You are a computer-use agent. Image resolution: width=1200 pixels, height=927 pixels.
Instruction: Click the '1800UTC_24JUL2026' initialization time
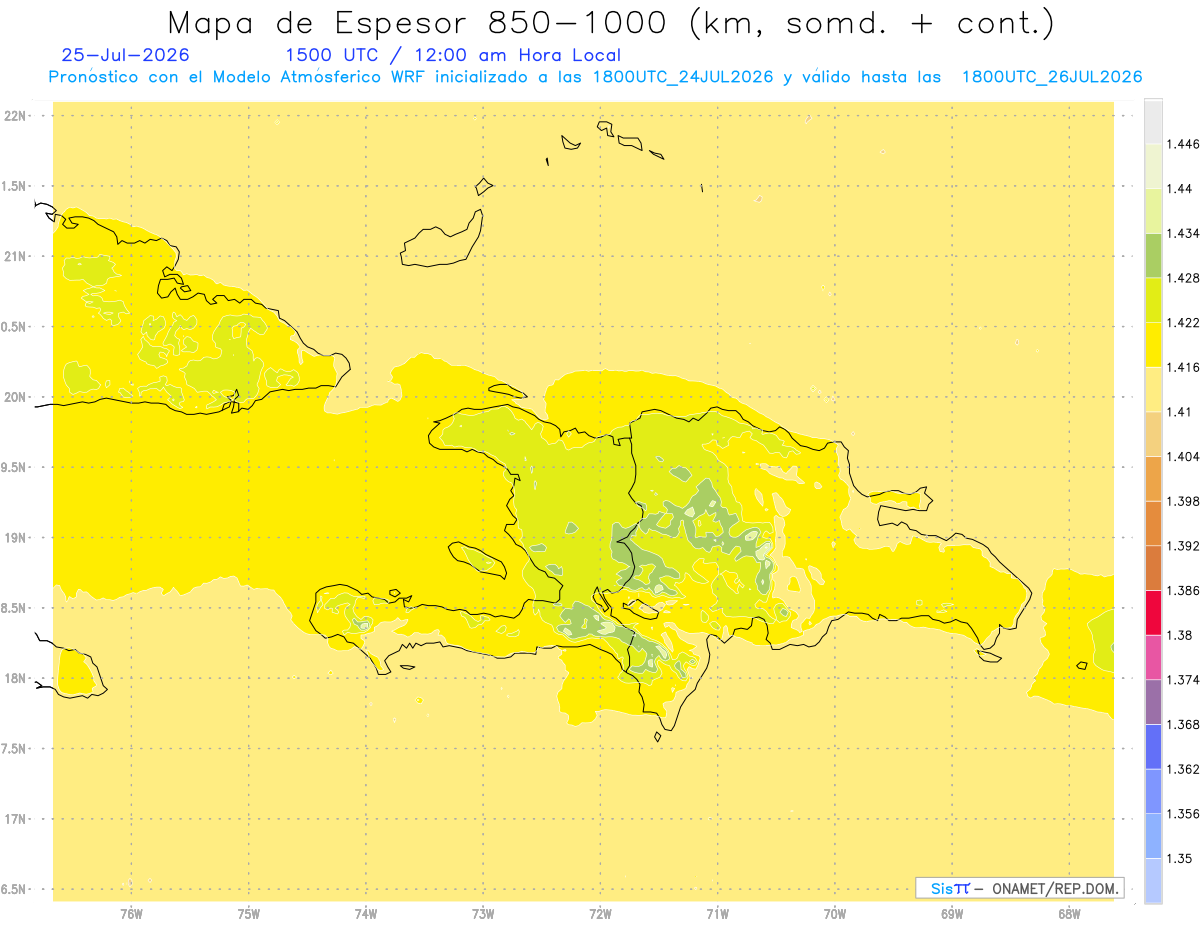click(683, 77)
